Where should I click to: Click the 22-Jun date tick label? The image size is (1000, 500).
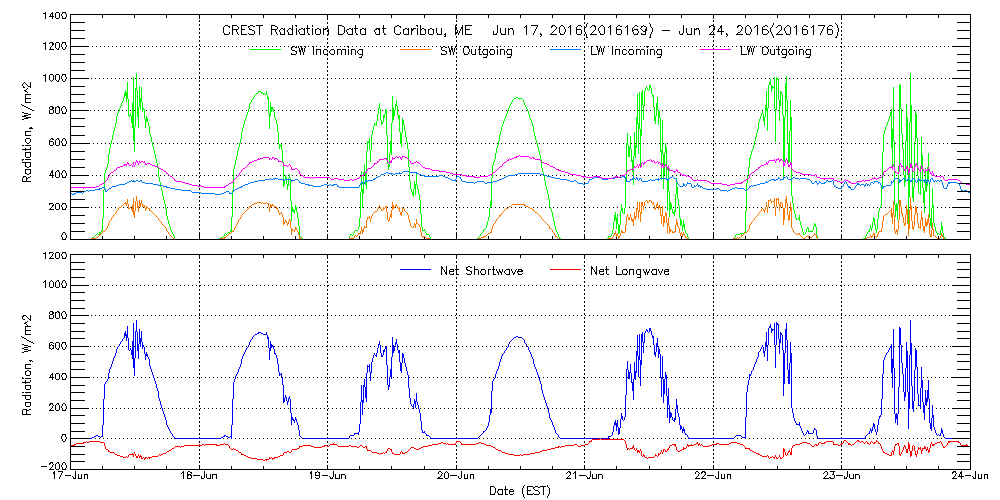point(714,476)
